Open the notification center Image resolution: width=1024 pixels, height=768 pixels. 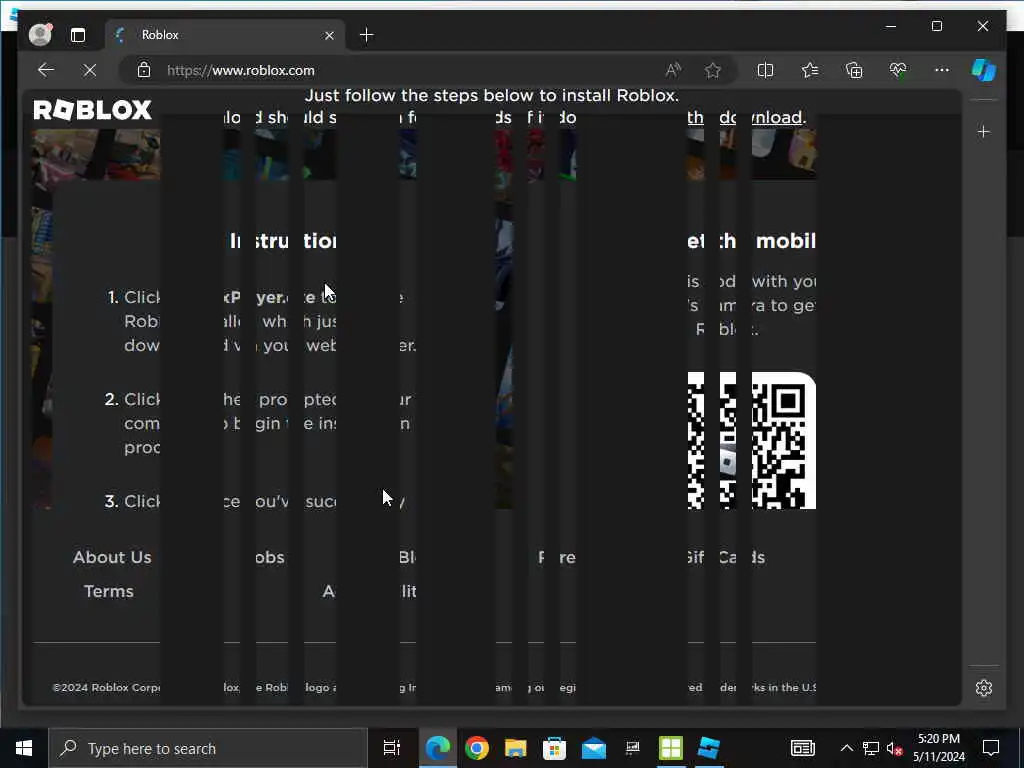tap(991, 748)
